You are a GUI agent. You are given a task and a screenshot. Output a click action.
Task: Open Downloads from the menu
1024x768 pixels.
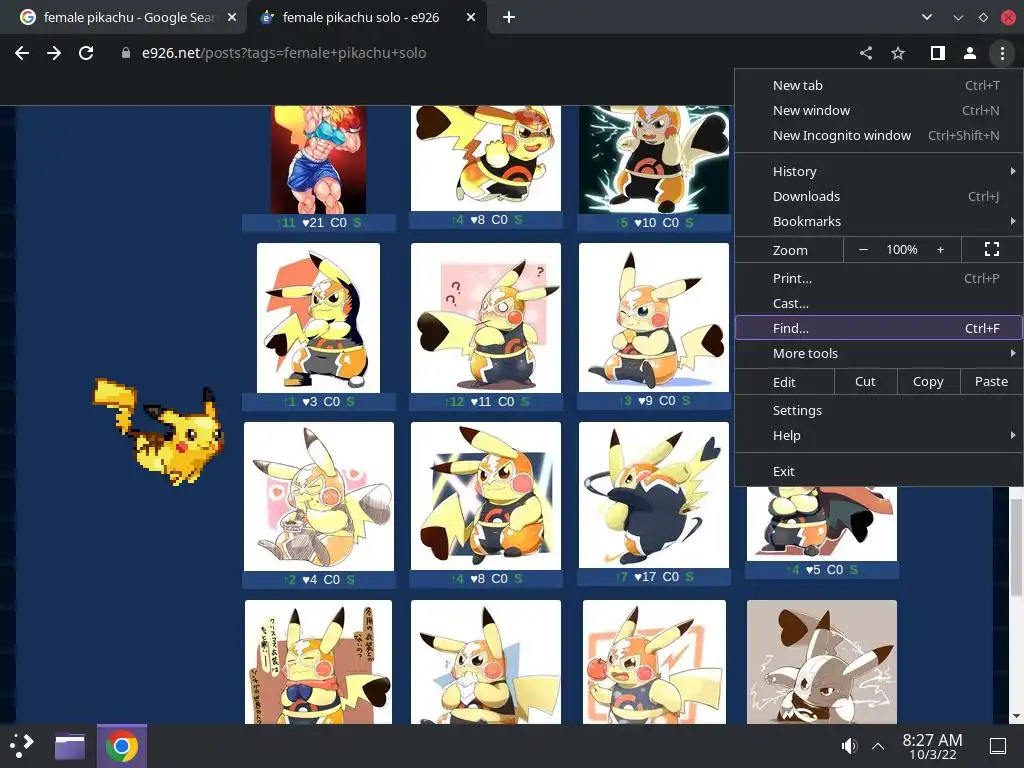[x=879, y=196]
